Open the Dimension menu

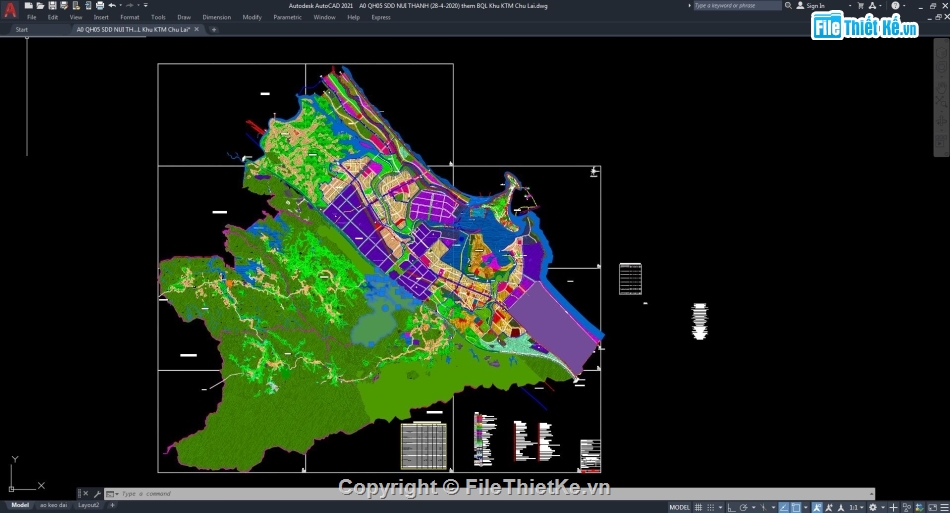(217, 18)
